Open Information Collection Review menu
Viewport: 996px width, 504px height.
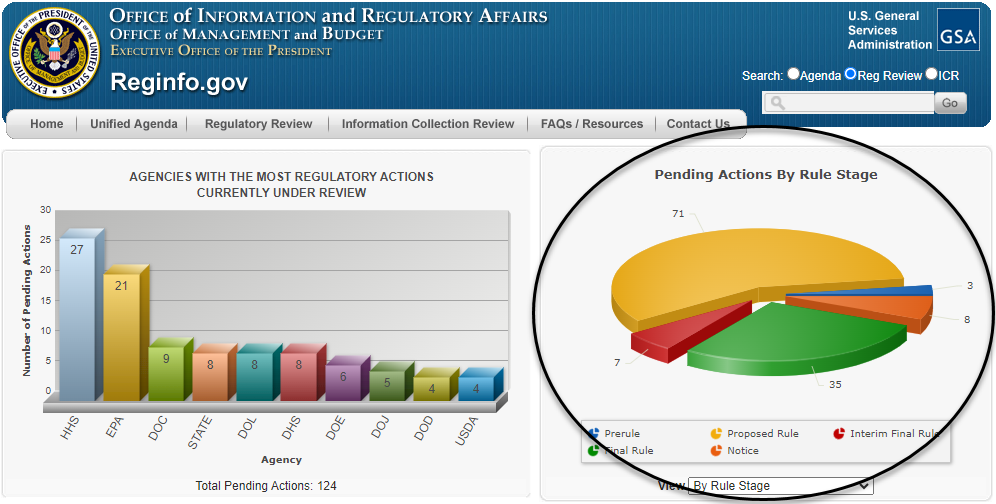pos(427,124)
